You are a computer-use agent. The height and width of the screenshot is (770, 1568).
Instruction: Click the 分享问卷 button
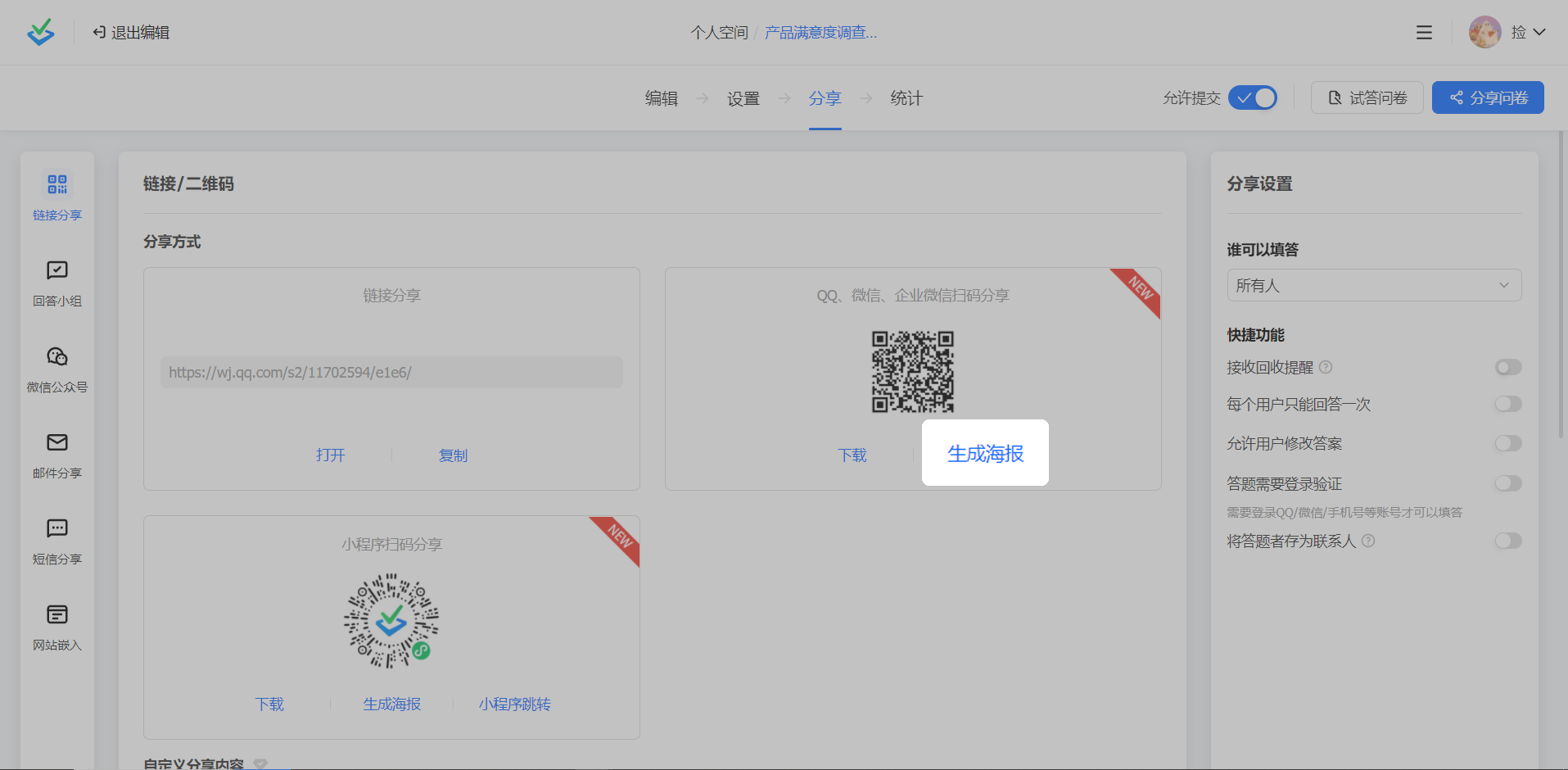click(1487, 98)
